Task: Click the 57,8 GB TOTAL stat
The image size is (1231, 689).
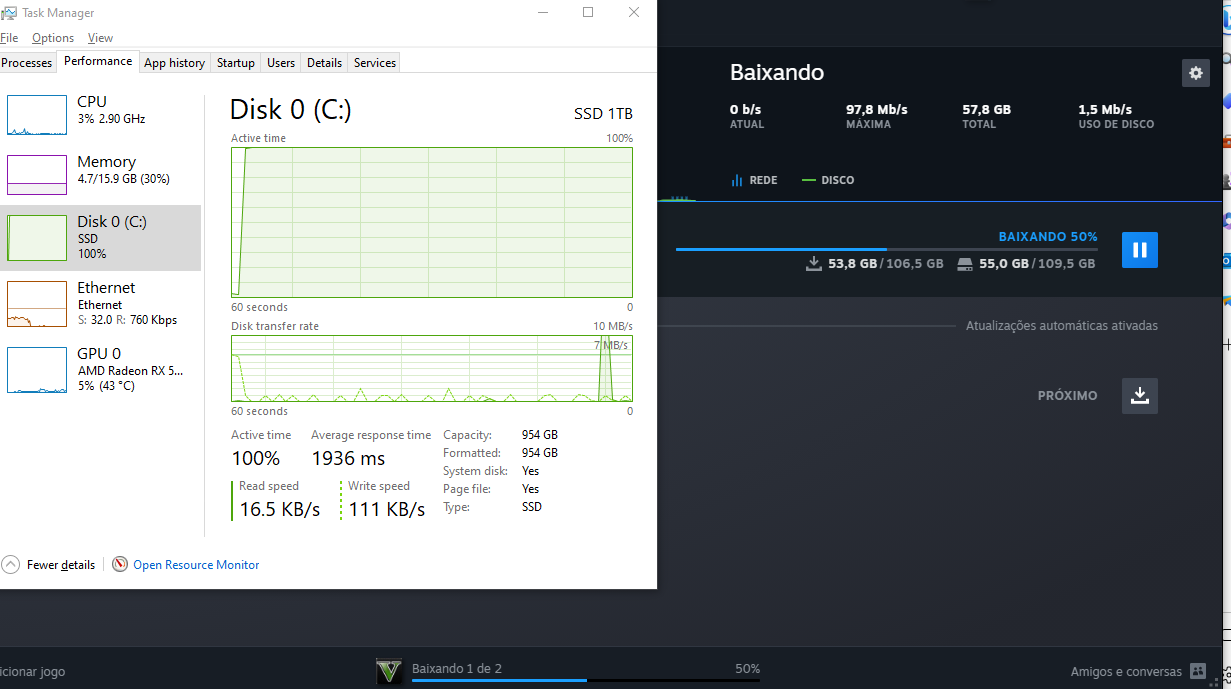Action: [986, 116]
